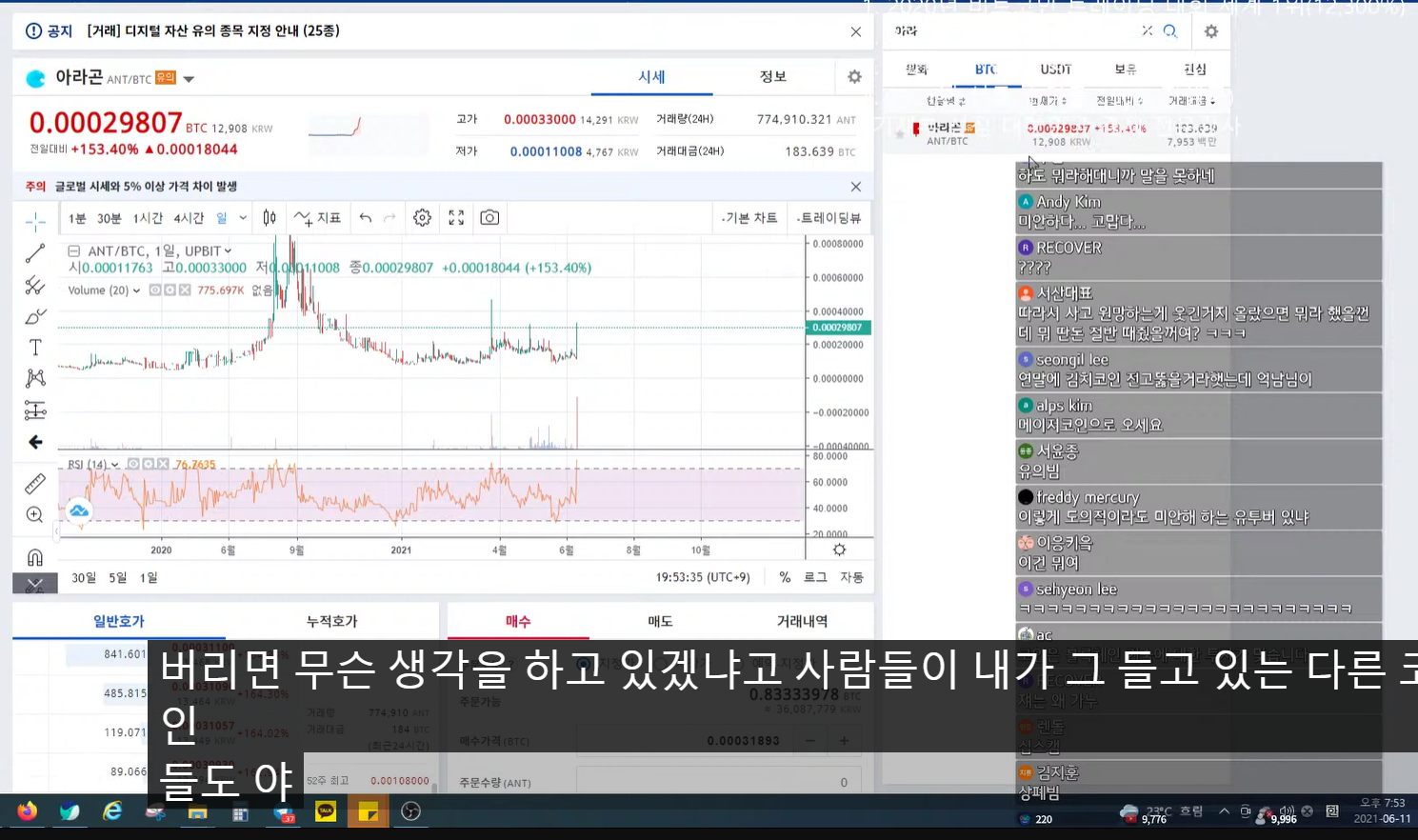Viewport: 1418px width, 840px height.
Task: Set chart interval to 4시간
Action: tap(189, 219)
